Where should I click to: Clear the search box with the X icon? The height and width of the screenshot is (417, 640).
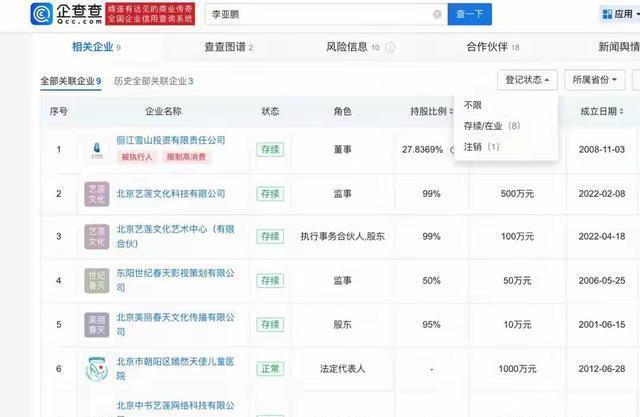coord(436,16)
